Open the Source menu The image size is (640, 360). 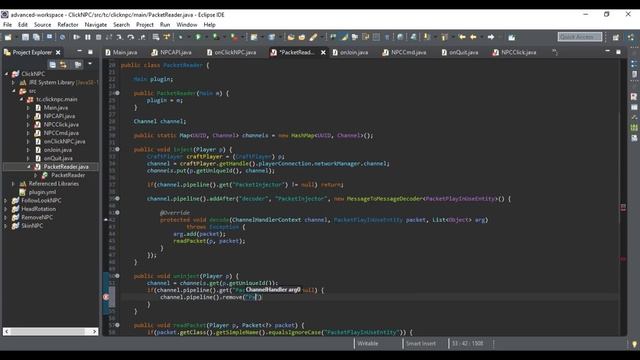pyautogui.click(x=42, y=24)
